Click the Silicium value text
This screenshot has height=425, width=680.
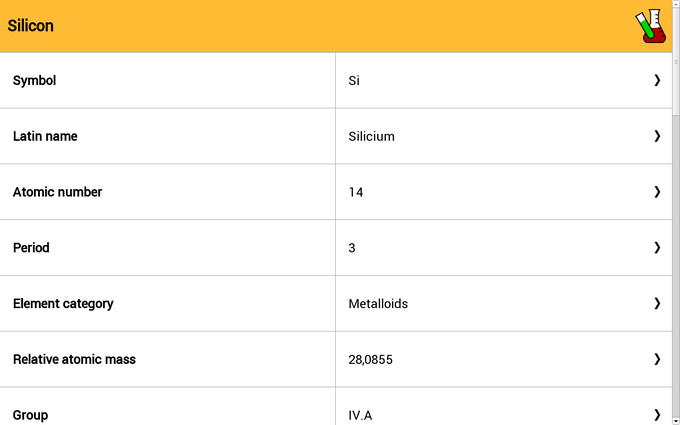click(372, 136)
